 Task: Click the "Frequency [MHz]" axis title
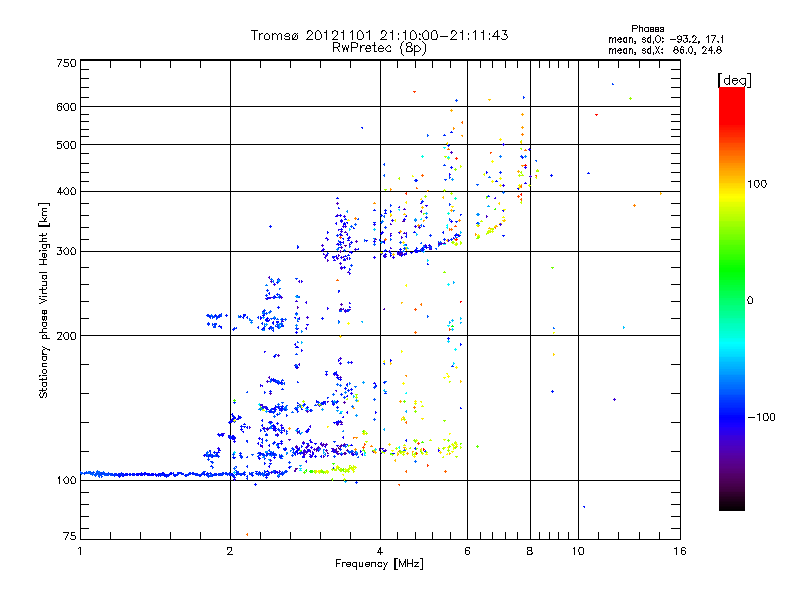379,564
